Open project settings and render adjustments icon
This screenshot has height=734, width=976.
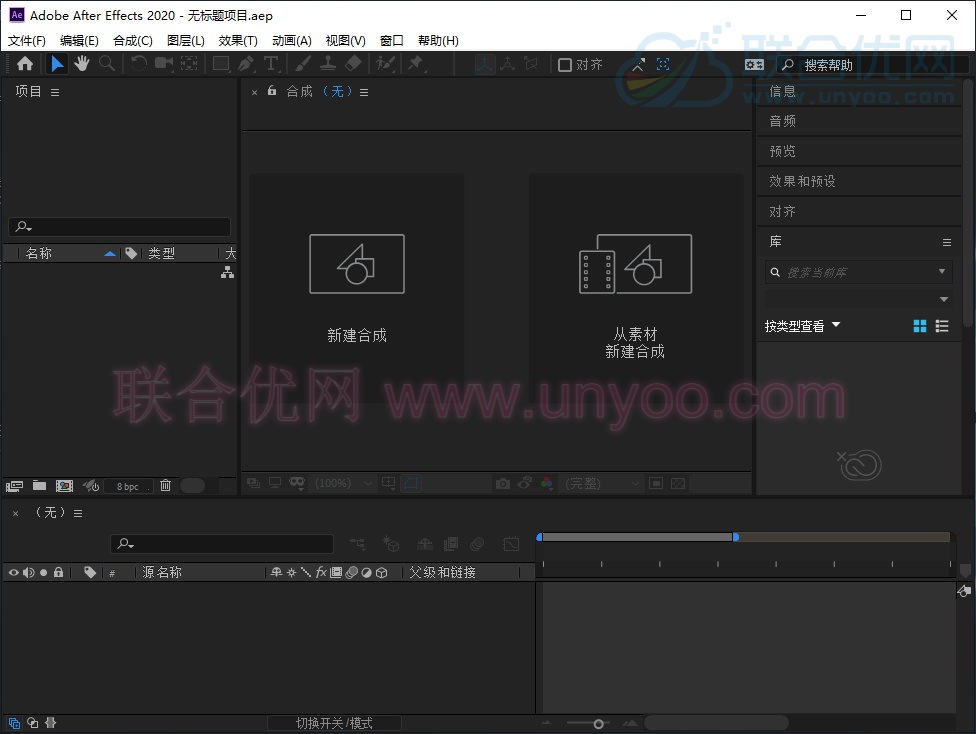point(92,486)
